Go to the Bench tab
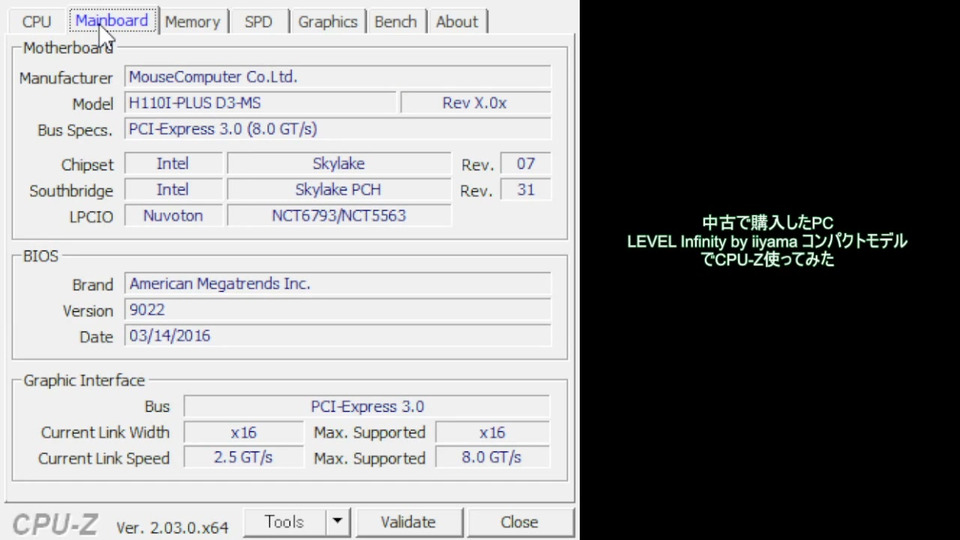This screenshot has height=540, width=960. [x=396, y=22]
